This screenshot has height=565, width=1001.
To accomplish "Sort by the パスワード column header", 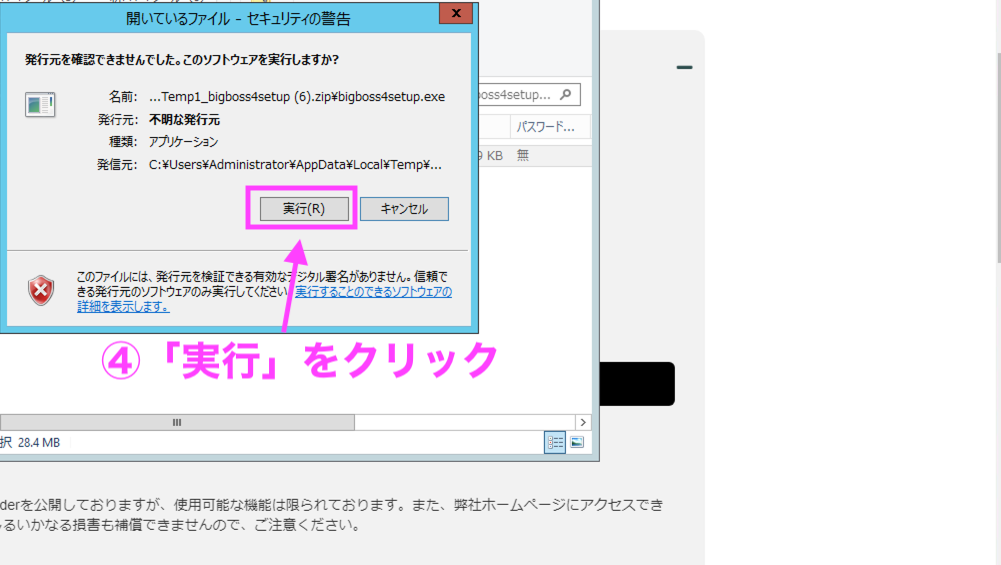I will 545,127.
